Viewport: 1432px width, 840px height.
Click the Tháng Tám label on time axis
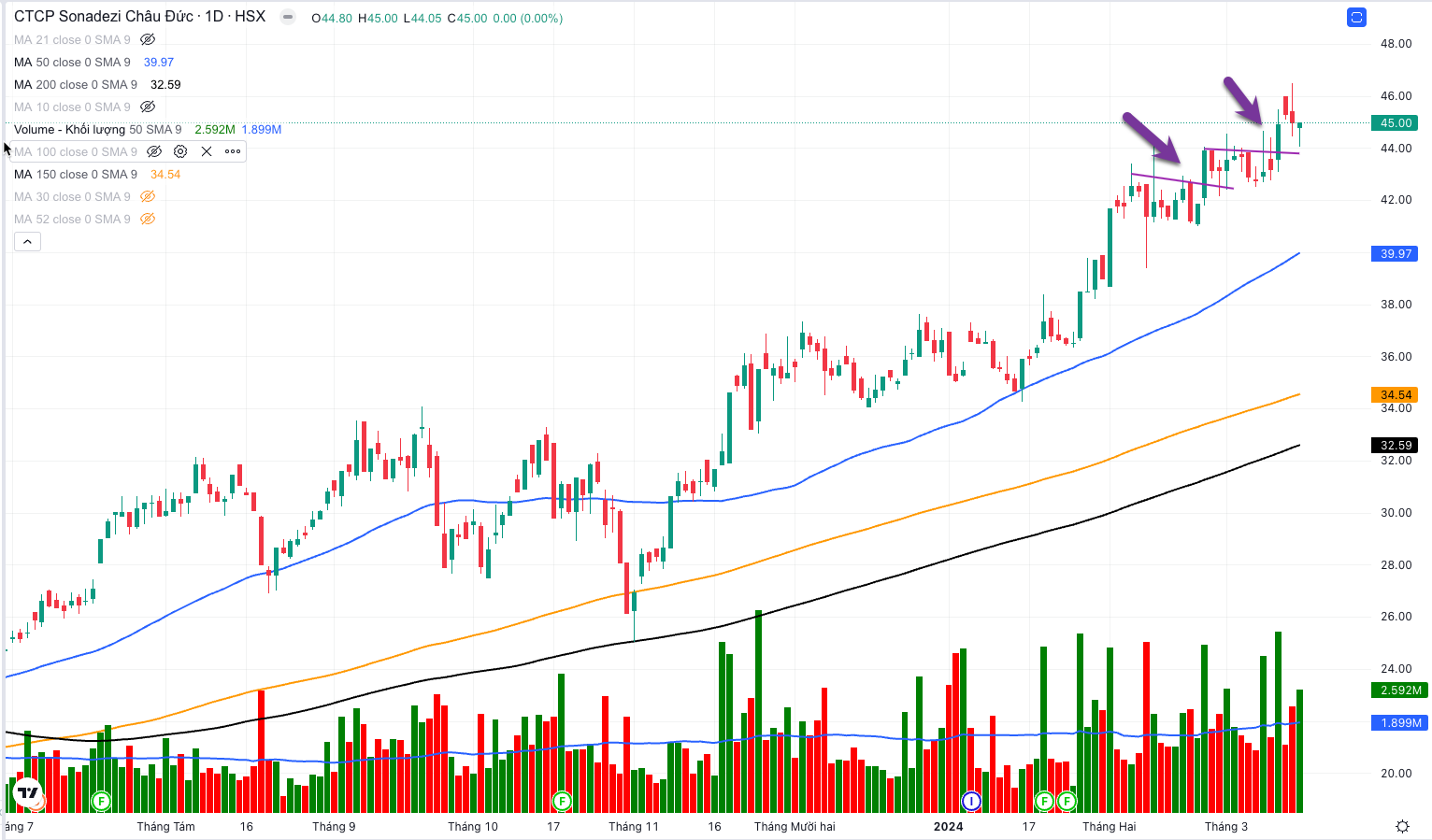[x=165, y=826]
